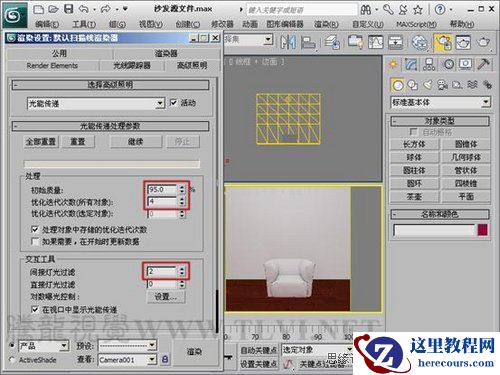Select Cameras category icon
Viewport: 500px width, 375px height.
pos(442,85)
